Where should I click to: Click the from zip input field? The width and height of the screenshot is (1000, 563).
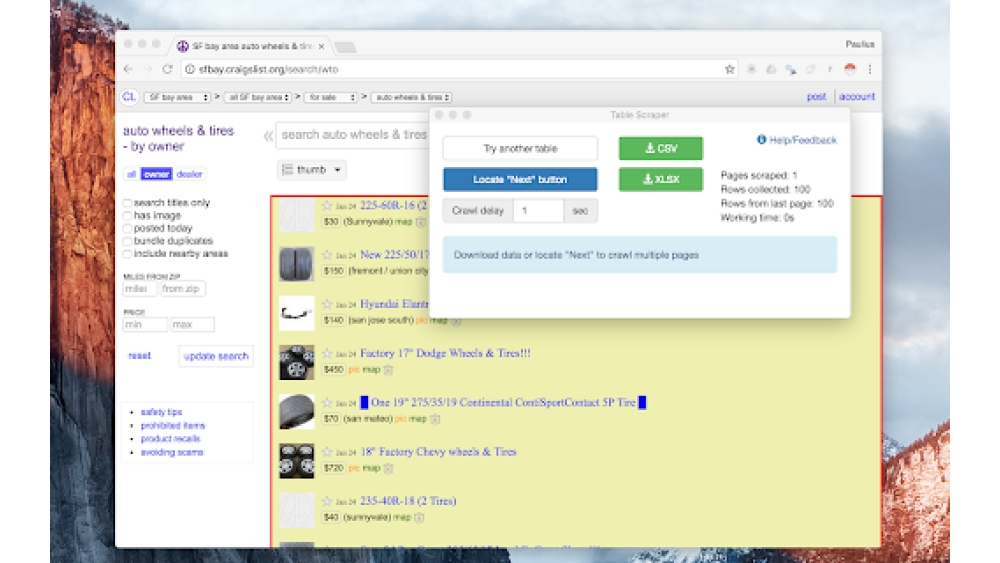pyautogui.click(x=182, y=289)
